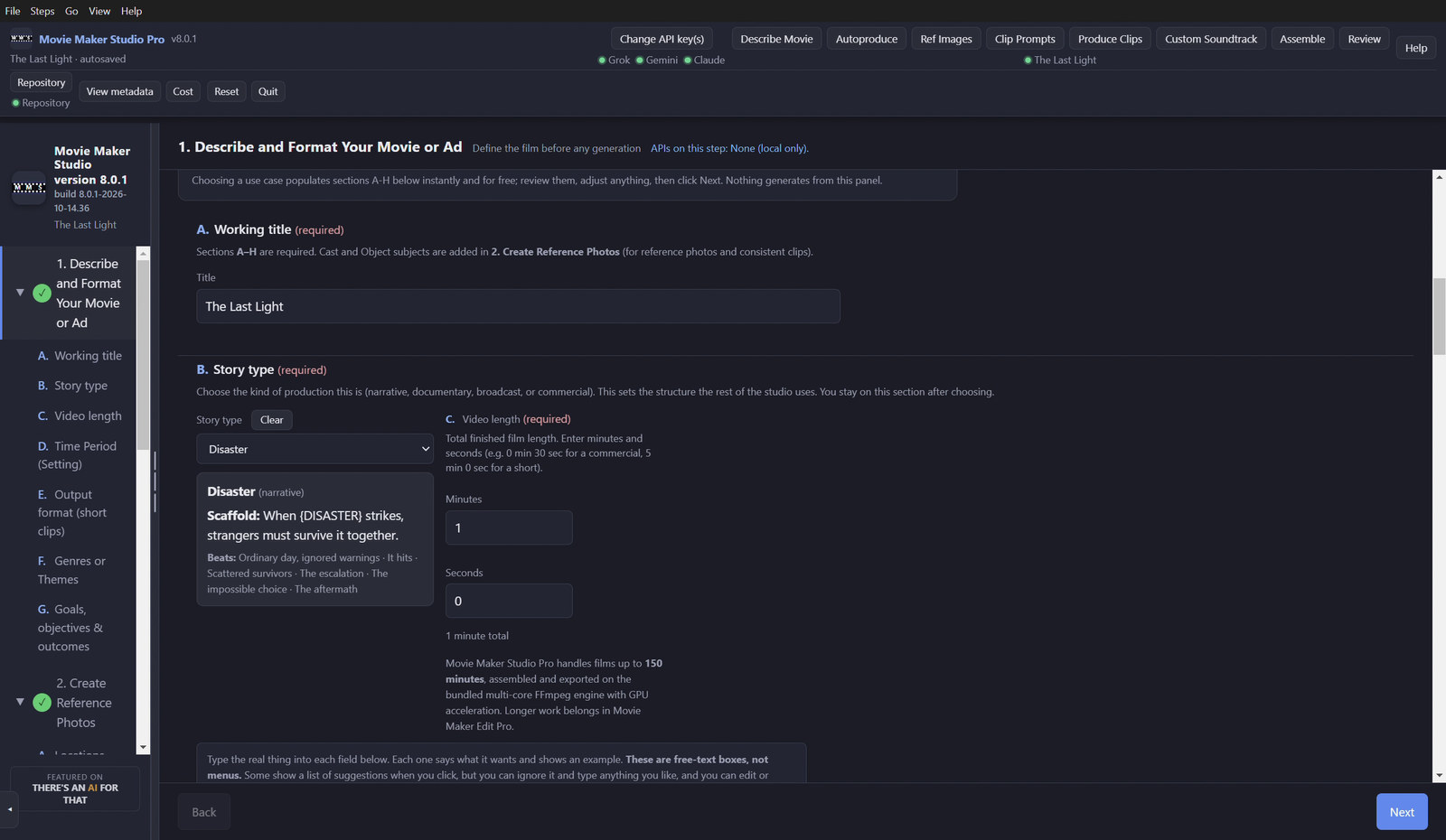Image resolution: width=1446 pixels, height=840 pixels.
Task: Open the Produce Clips step
Action: 1110,39
